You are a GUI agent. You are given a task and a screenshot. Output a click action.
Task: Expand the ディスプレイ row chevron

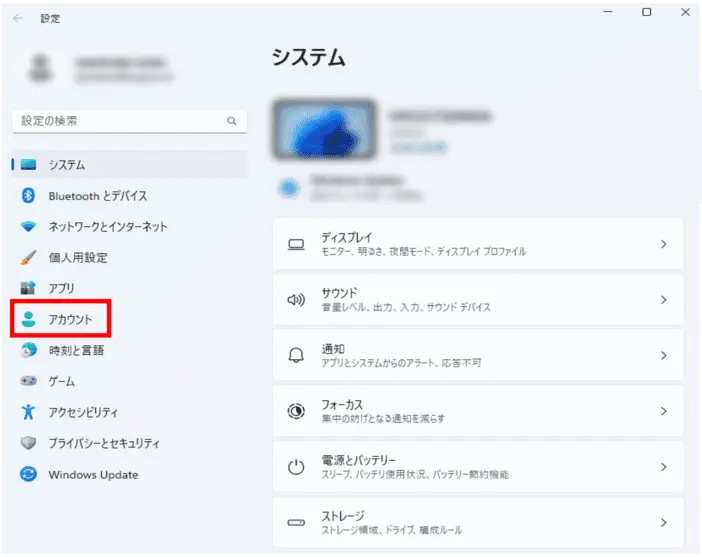tap(663, 244)
